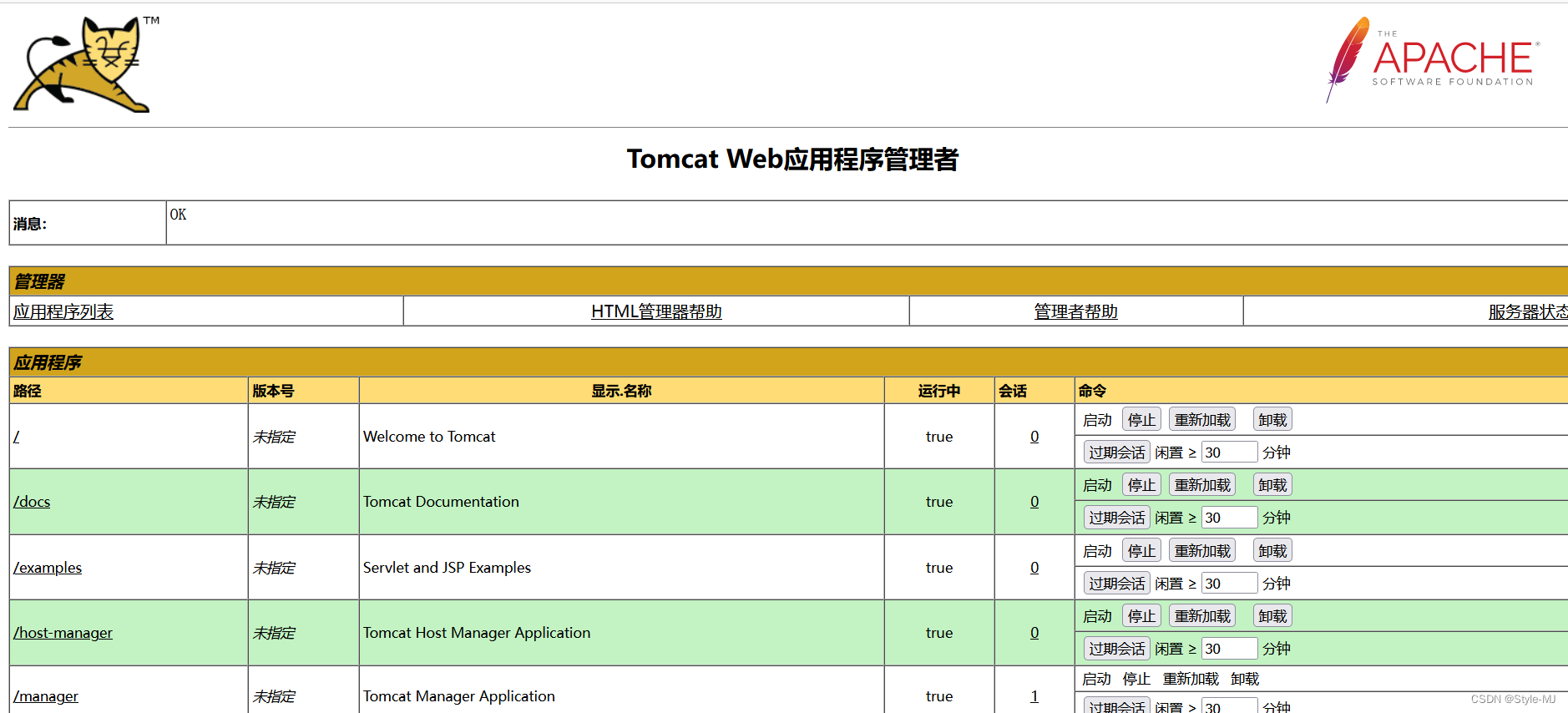Stop the /host-manager application
The image size is (1568, 713).
click(x=1141, y=616)
